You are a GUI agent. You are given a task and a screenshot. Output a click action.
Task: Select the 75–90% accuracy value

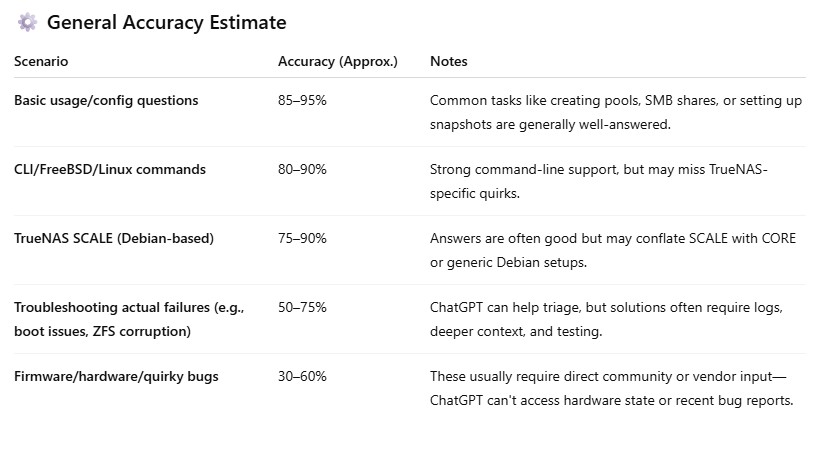(302, 238)
